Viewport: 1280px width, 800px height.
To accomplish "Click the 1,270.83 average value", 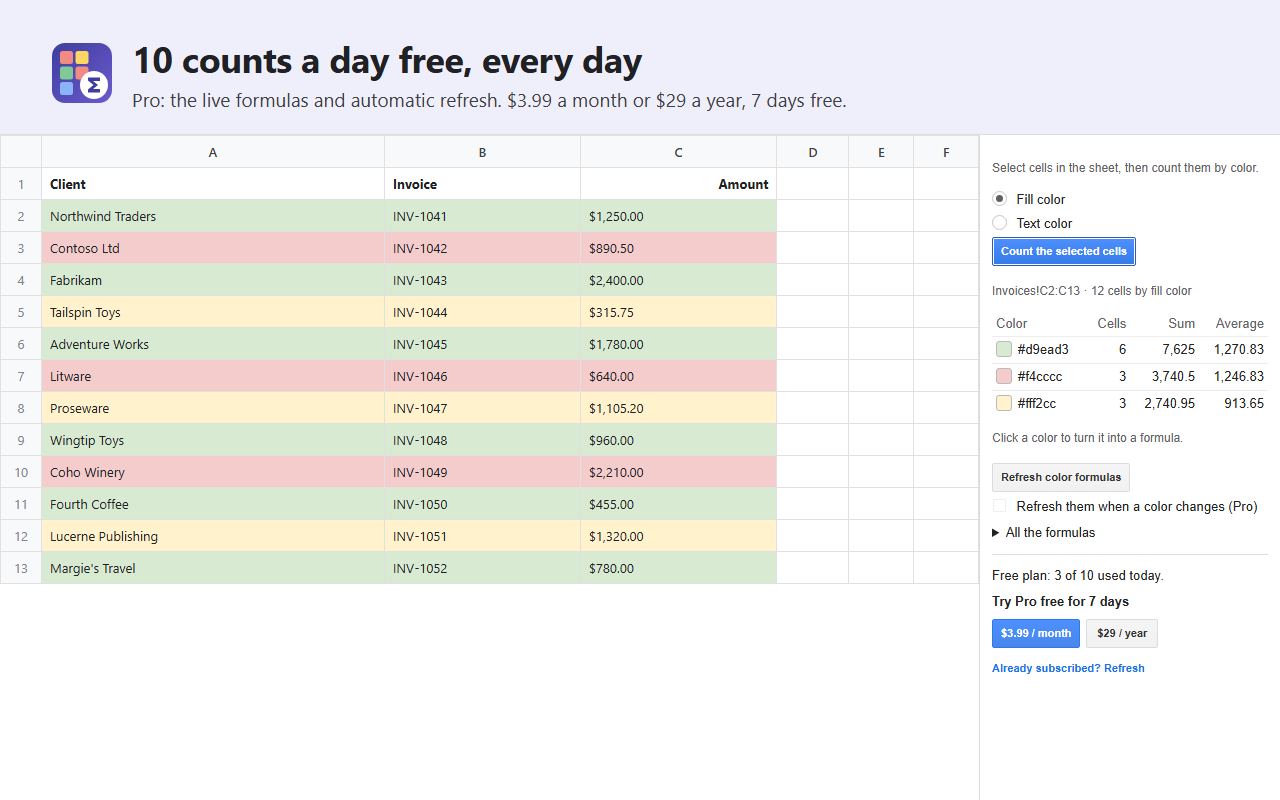I will 1239,349.
